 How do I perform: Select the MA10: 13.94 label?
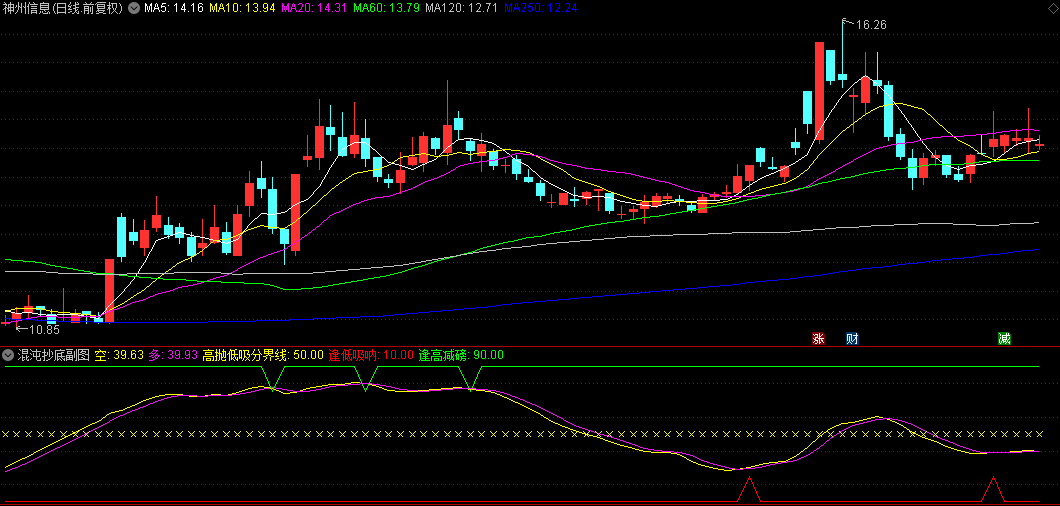coord(242,9)
